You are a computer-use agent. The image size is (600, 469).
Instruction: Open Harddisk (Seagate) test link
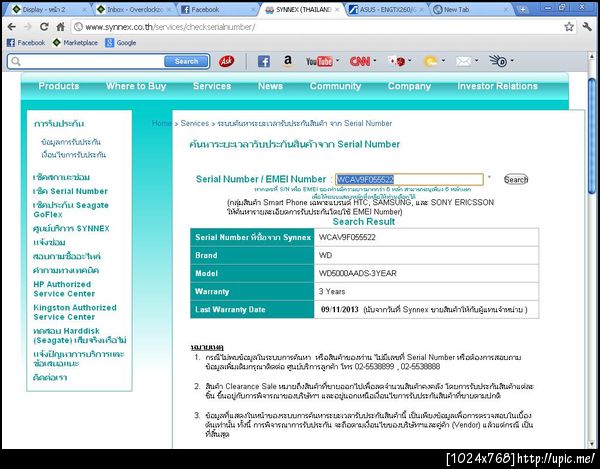tap(80, 335)
